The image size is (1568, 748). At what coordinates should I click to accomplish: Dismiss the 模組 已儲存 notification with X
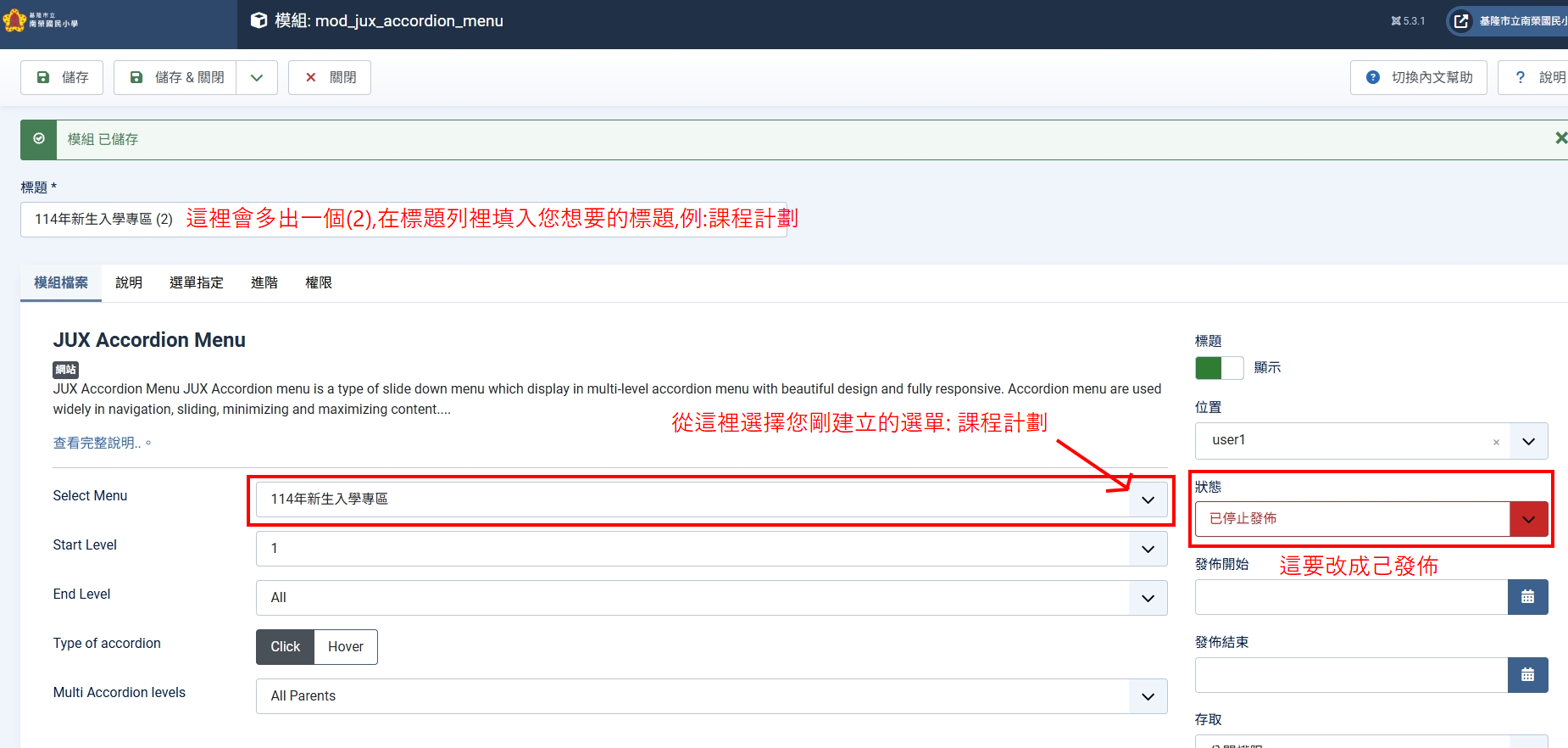[x=1560, y=138]
